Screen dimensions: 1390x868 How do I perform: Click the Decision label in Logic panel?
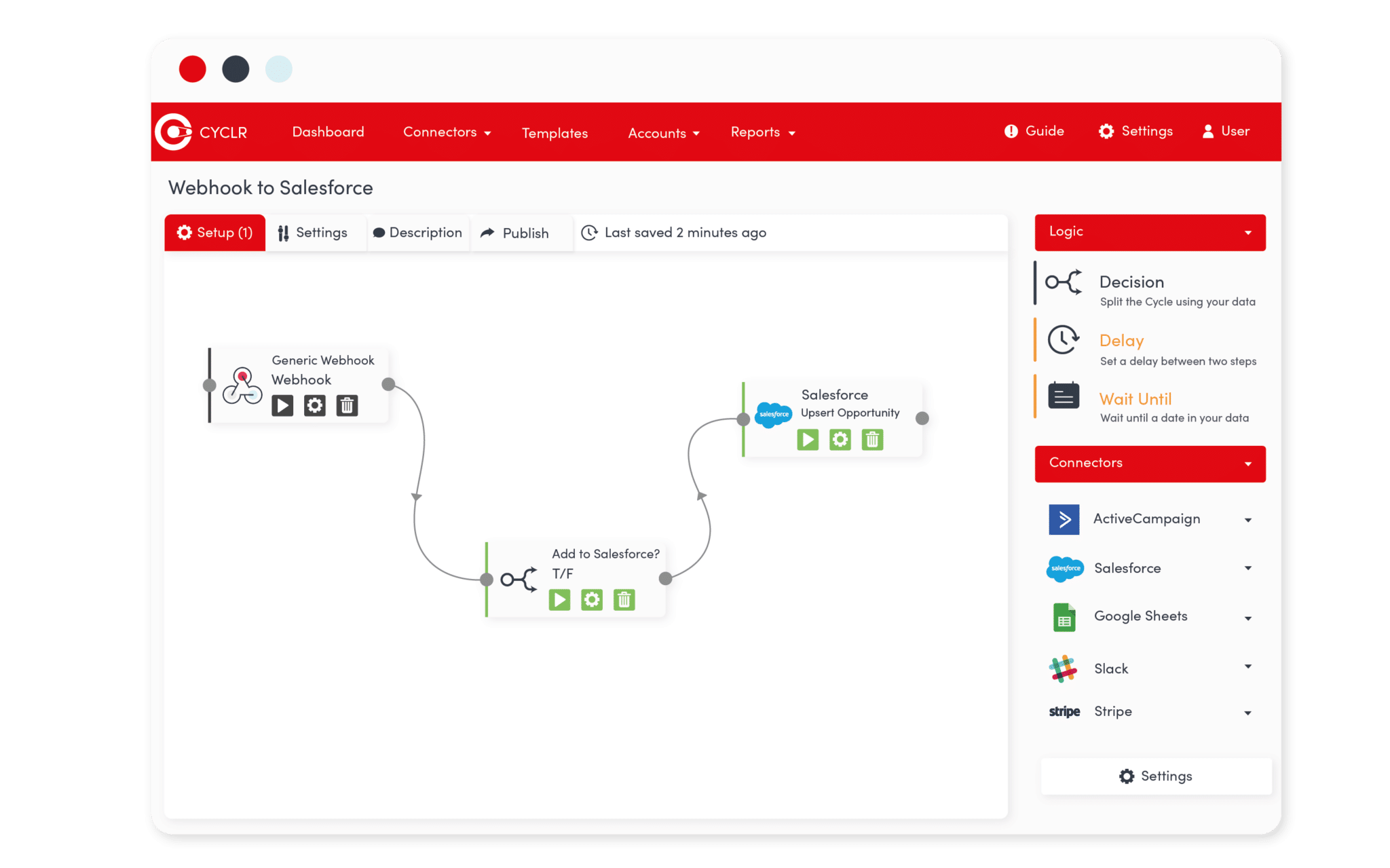click(1131, 282)
